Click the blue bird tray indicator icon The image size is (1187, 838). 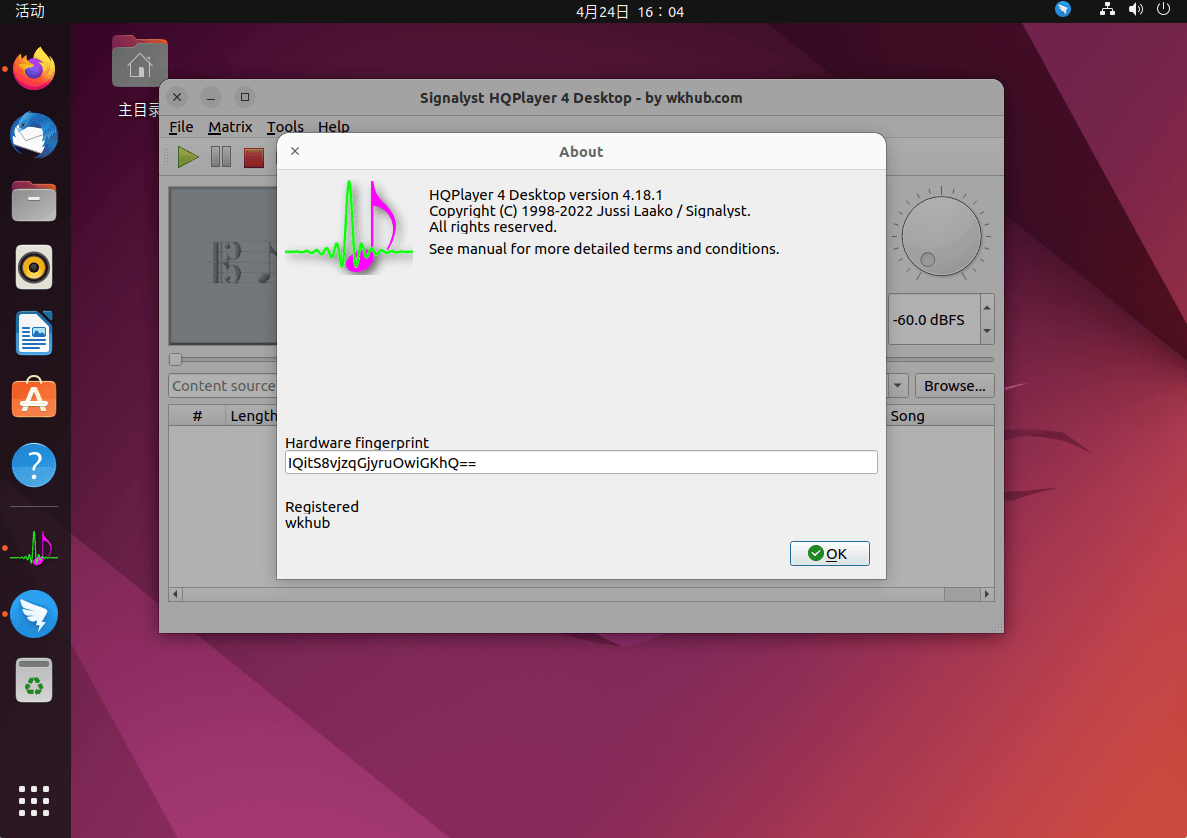click(x=1063, y=10)
